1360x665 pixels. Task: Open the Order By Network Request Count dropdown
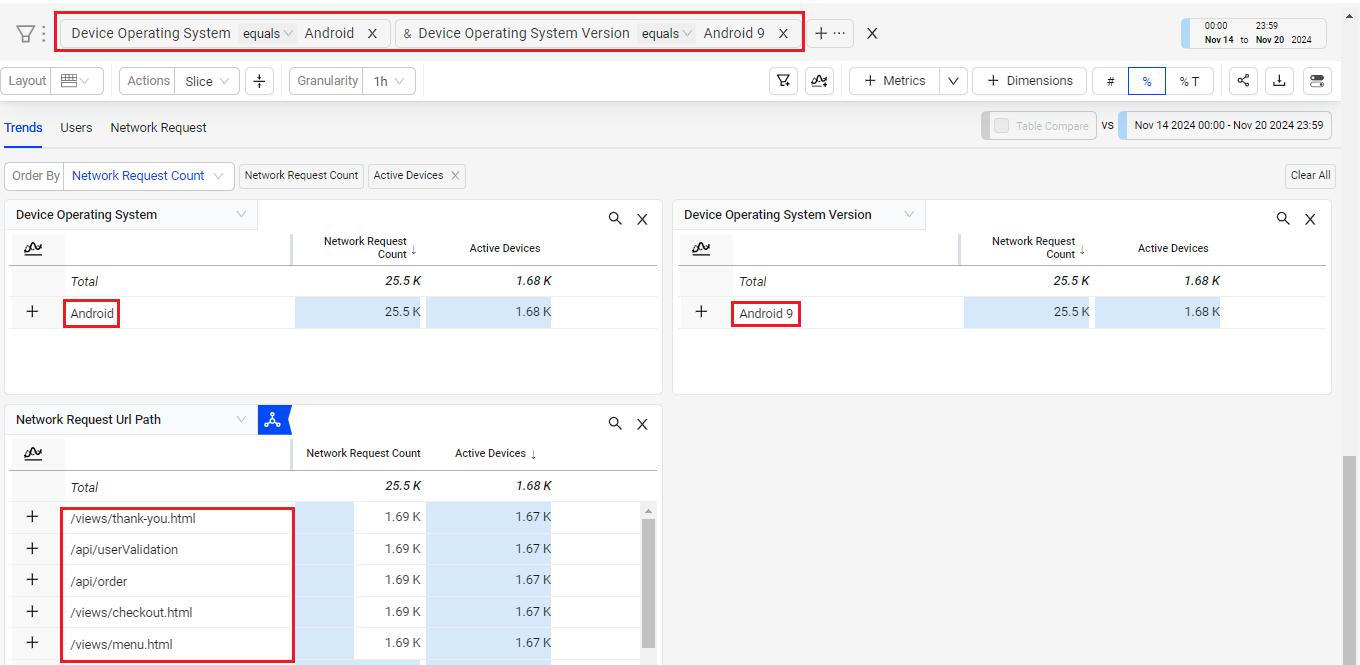[x=148, y=176]
